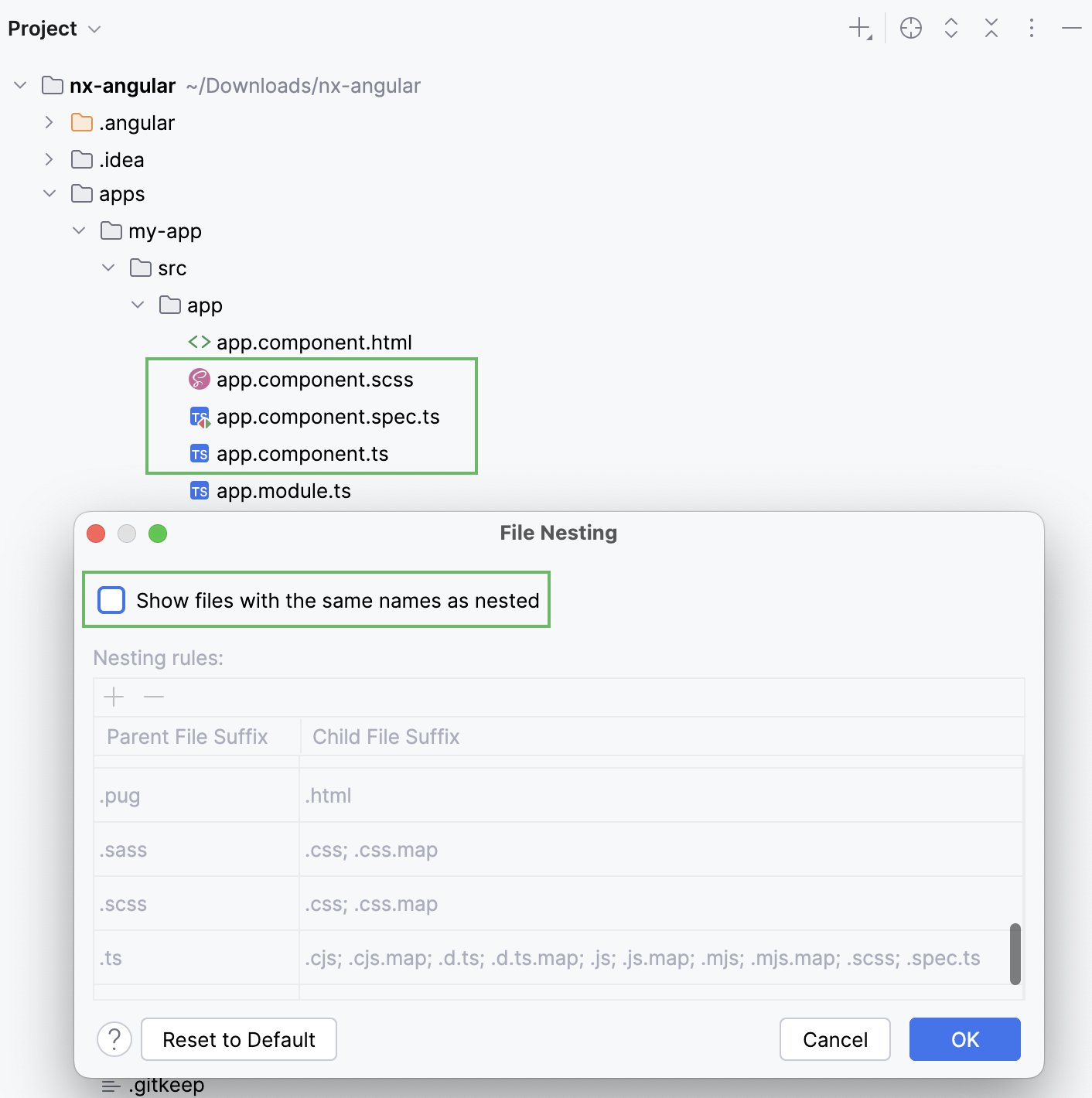
Task: Click the New File or Directory plus icon
Action: click(x=859, y=29)
